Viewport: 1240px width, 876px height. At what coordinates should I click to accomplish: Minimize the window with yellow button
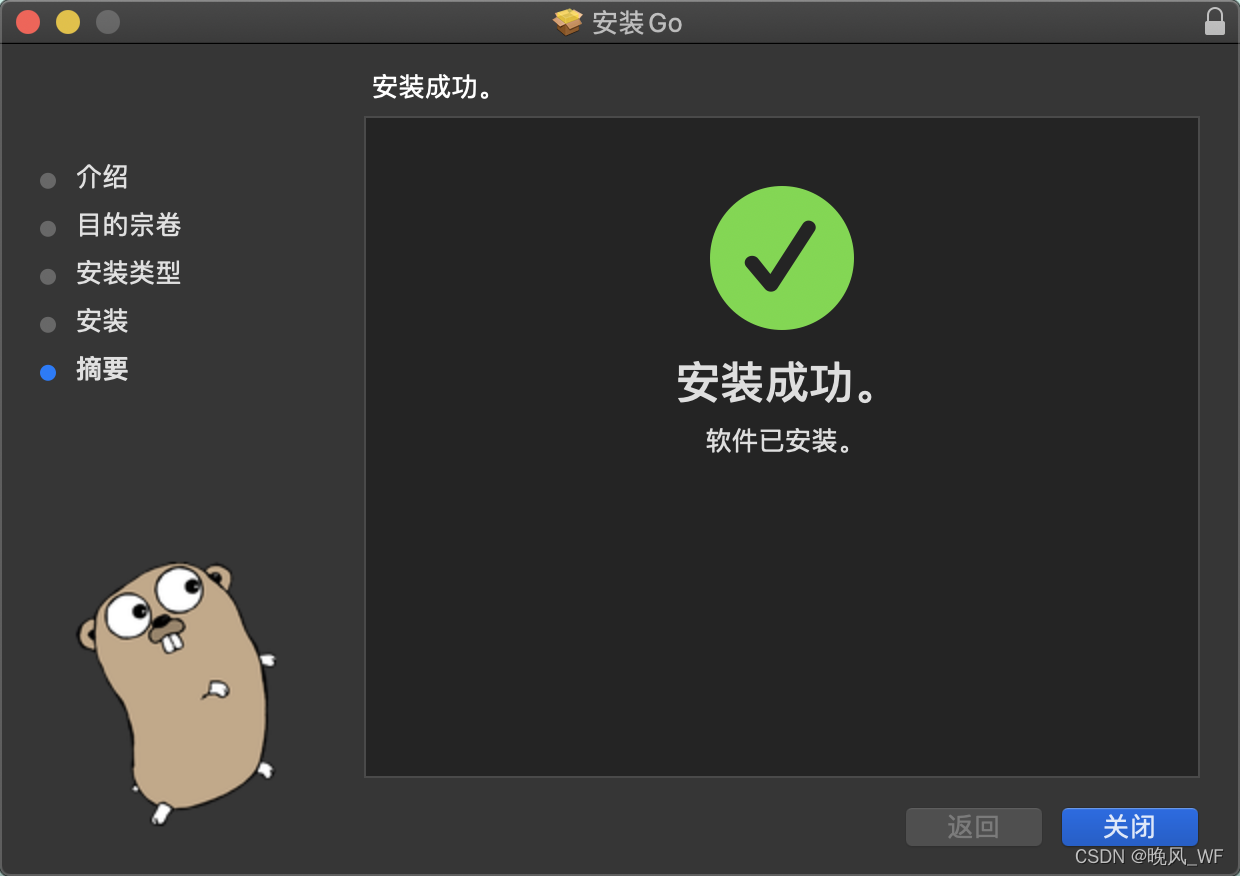68,21
